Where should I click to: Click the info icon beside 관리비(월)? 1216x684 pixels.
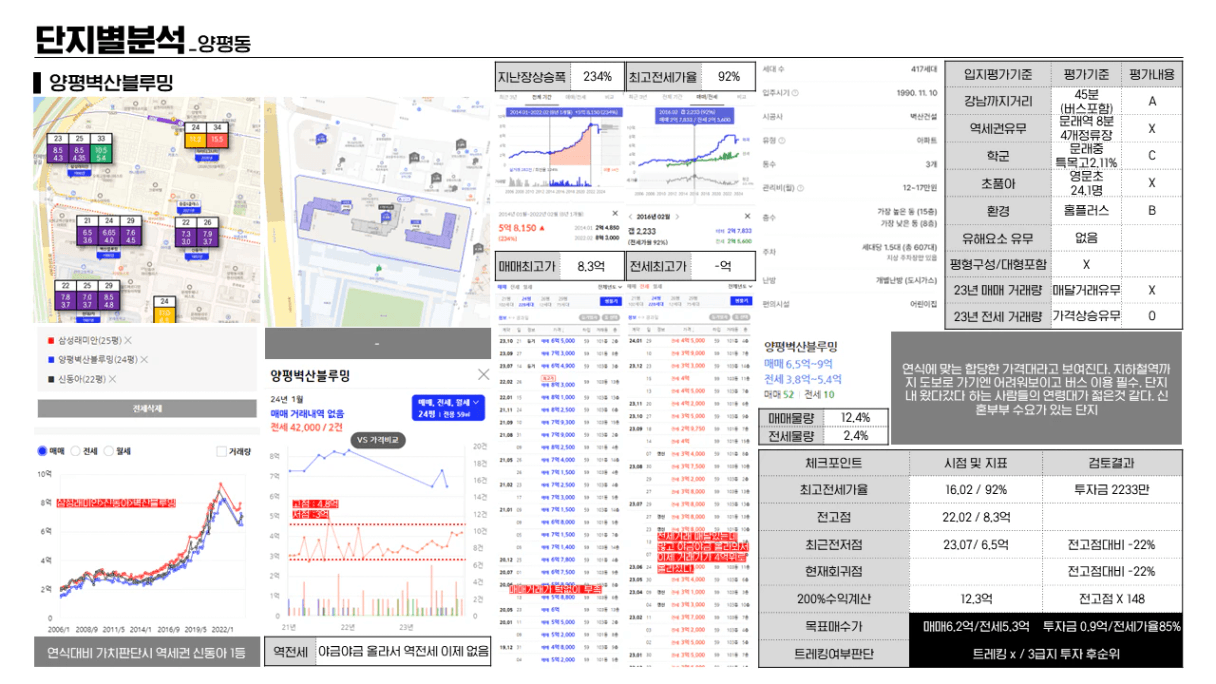point(800,186)
